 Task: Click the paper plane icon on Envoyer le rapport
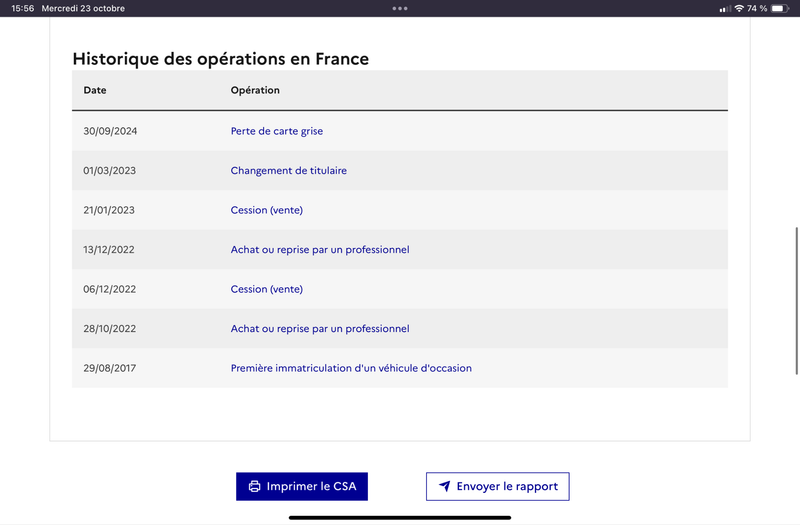point(445,486)
